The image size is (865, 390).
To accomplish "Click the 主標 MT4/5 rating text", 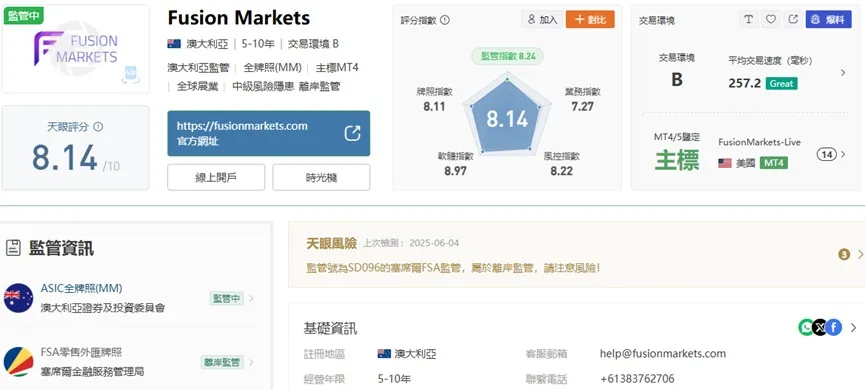I will [677, 160].
